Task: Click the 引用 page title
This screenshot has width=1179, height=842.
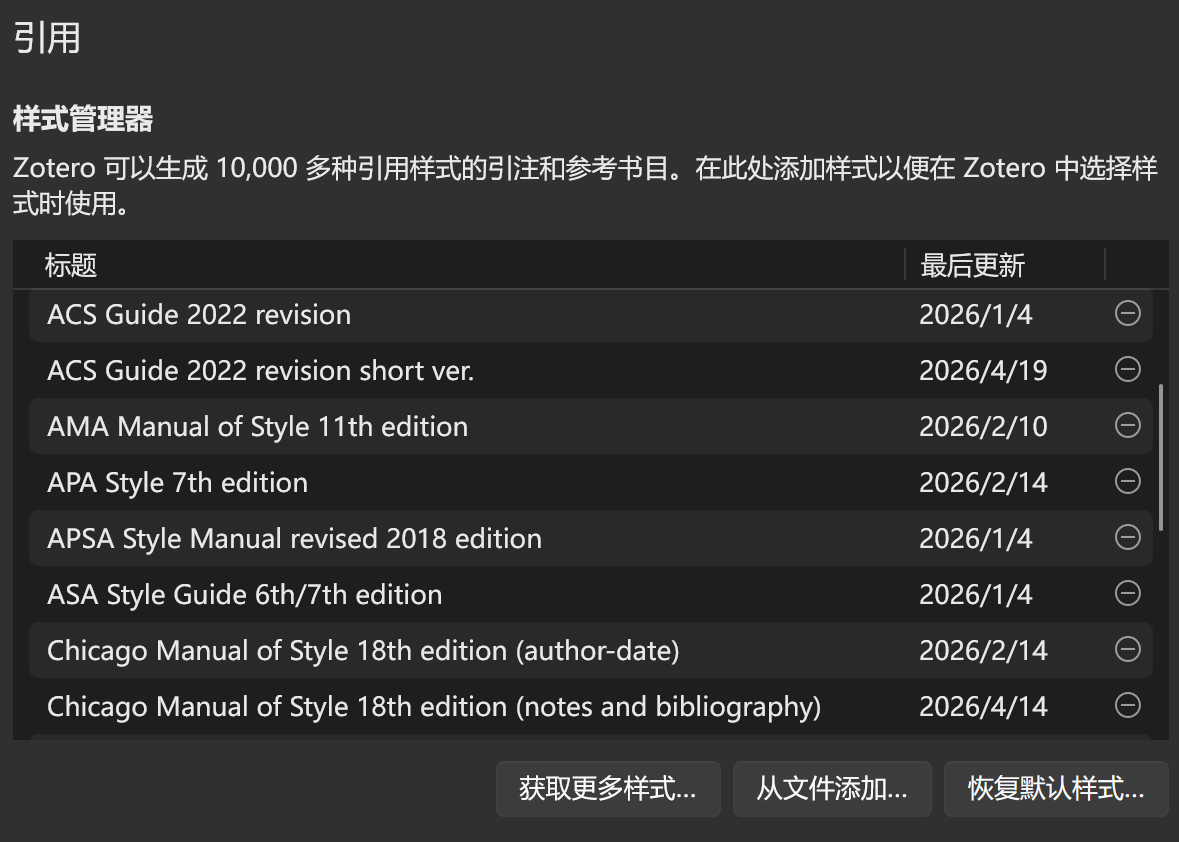Action: pyautogui.click(x=47, y=38)
